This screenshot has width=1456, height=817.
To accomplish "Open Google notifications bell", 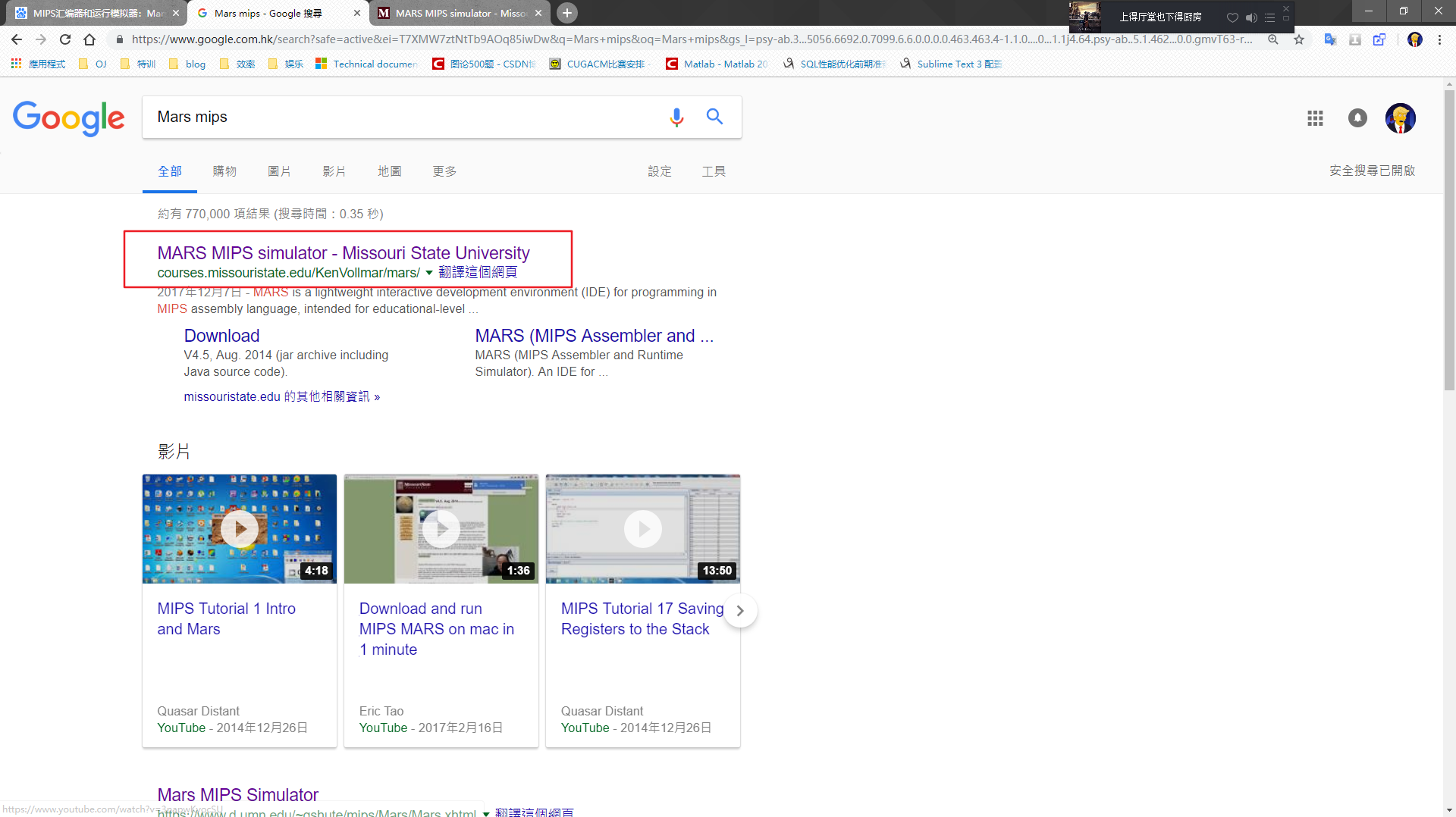I will click(1357, 118).
